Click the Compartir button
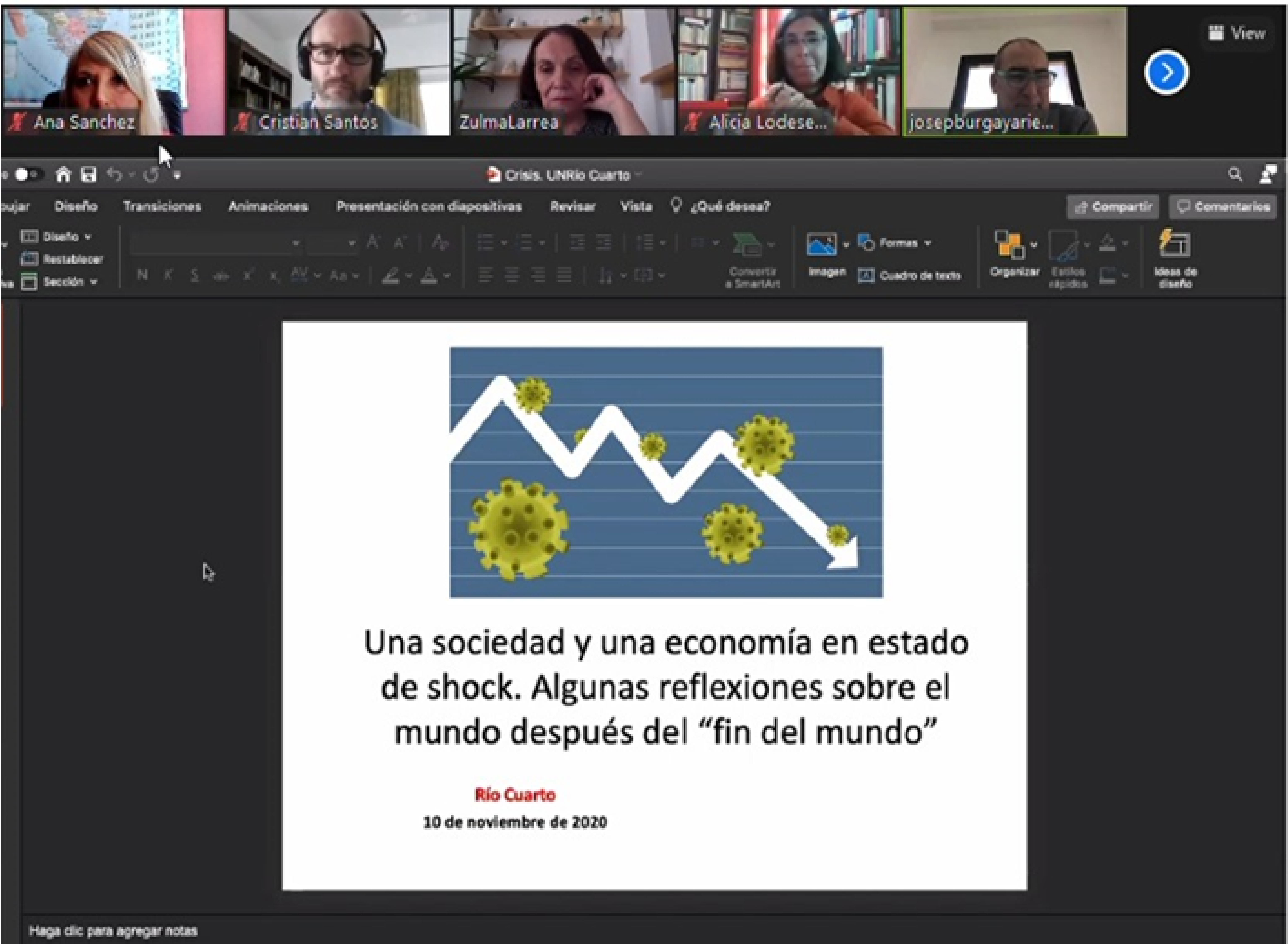 [1113, 207]
